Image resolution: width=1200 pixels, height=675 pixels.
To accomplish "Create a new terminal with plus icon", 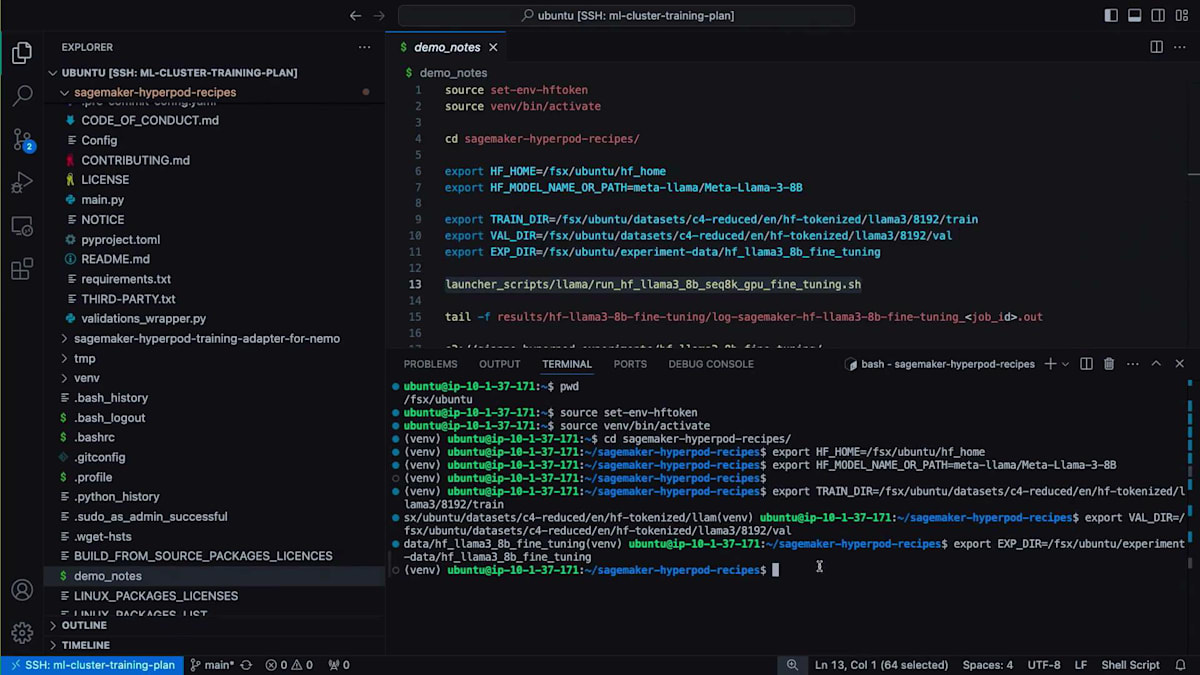I will click(1050, 364).
